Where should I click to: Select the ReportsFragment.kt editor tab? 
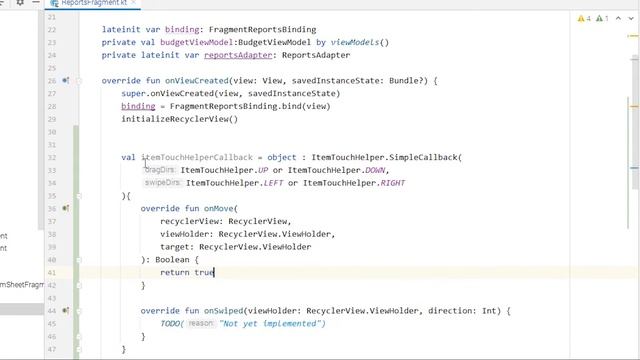[x=93, y=3]
